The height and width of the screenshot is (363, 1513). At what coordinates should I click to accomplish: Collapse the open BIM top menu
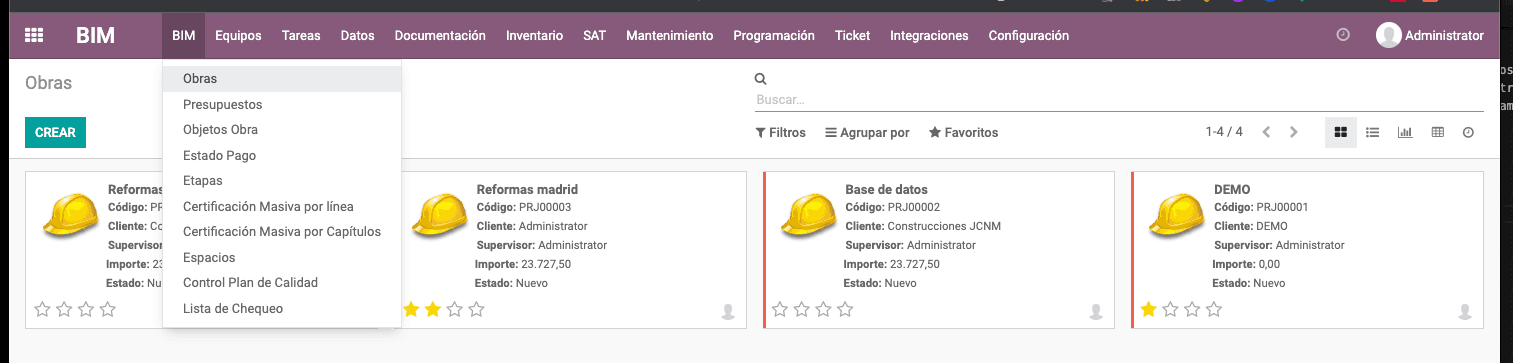tap(183, 35)
